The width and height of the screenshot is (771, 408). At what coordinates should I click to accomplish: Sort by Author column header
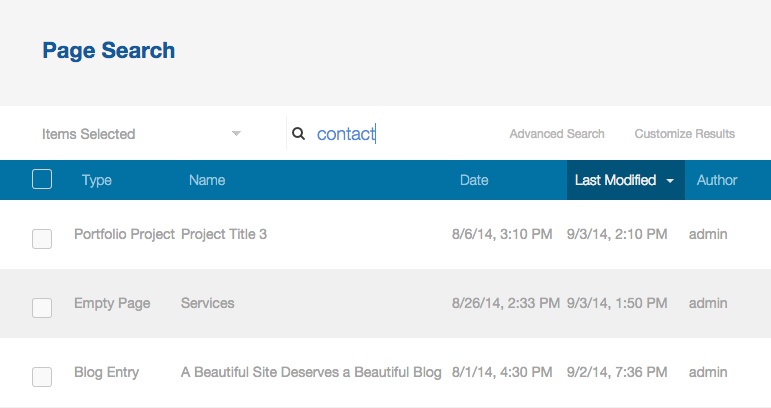click(717, 180)
